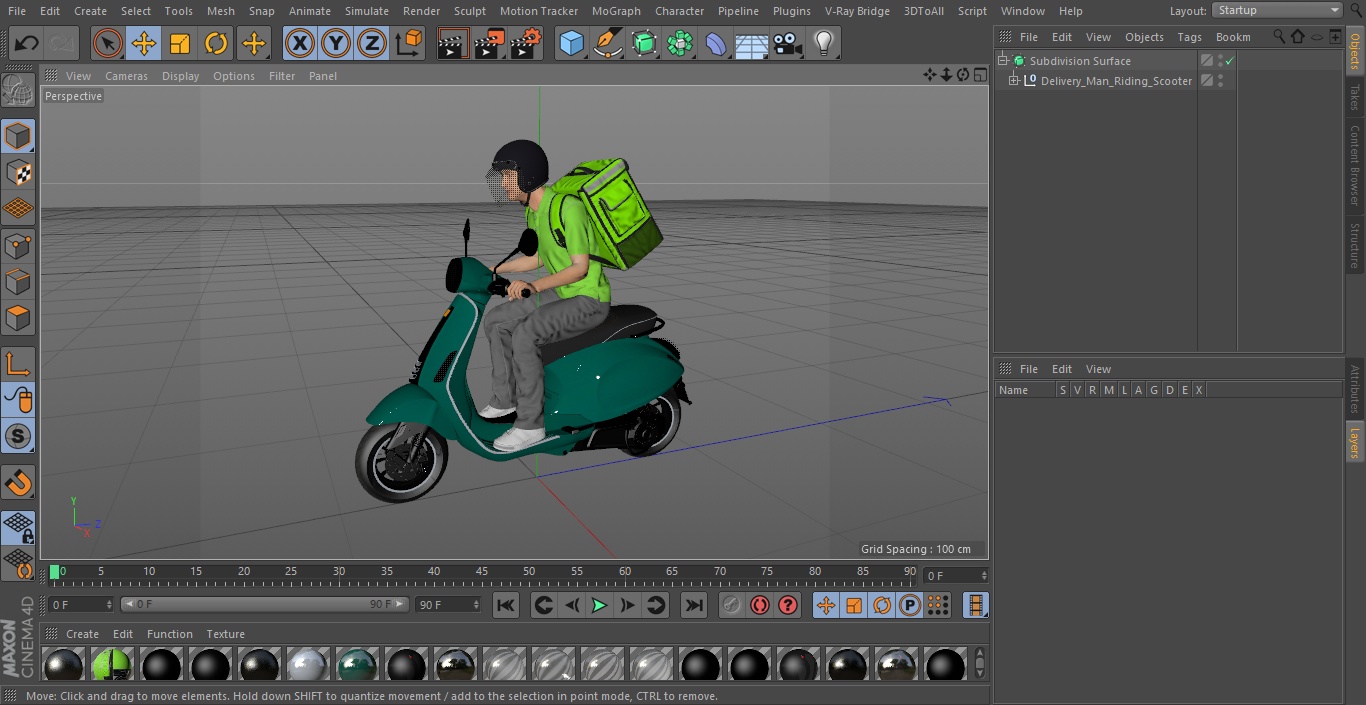Switch to Texture mode checkered cube
The height and width of the screenshot is (705, 1366).
18,172
